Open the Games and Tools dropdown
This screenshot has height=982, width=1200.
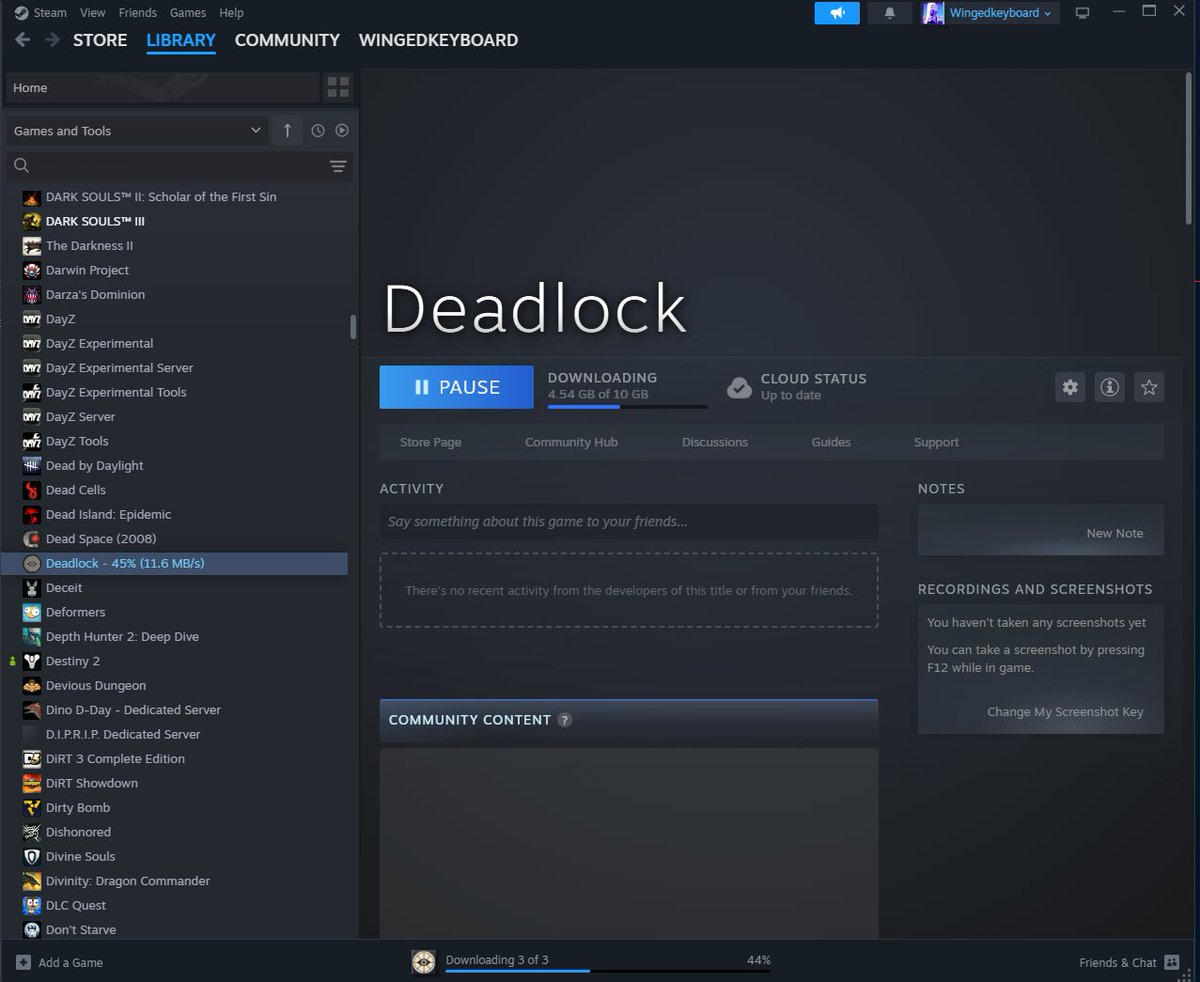click(x=136, y=130)
